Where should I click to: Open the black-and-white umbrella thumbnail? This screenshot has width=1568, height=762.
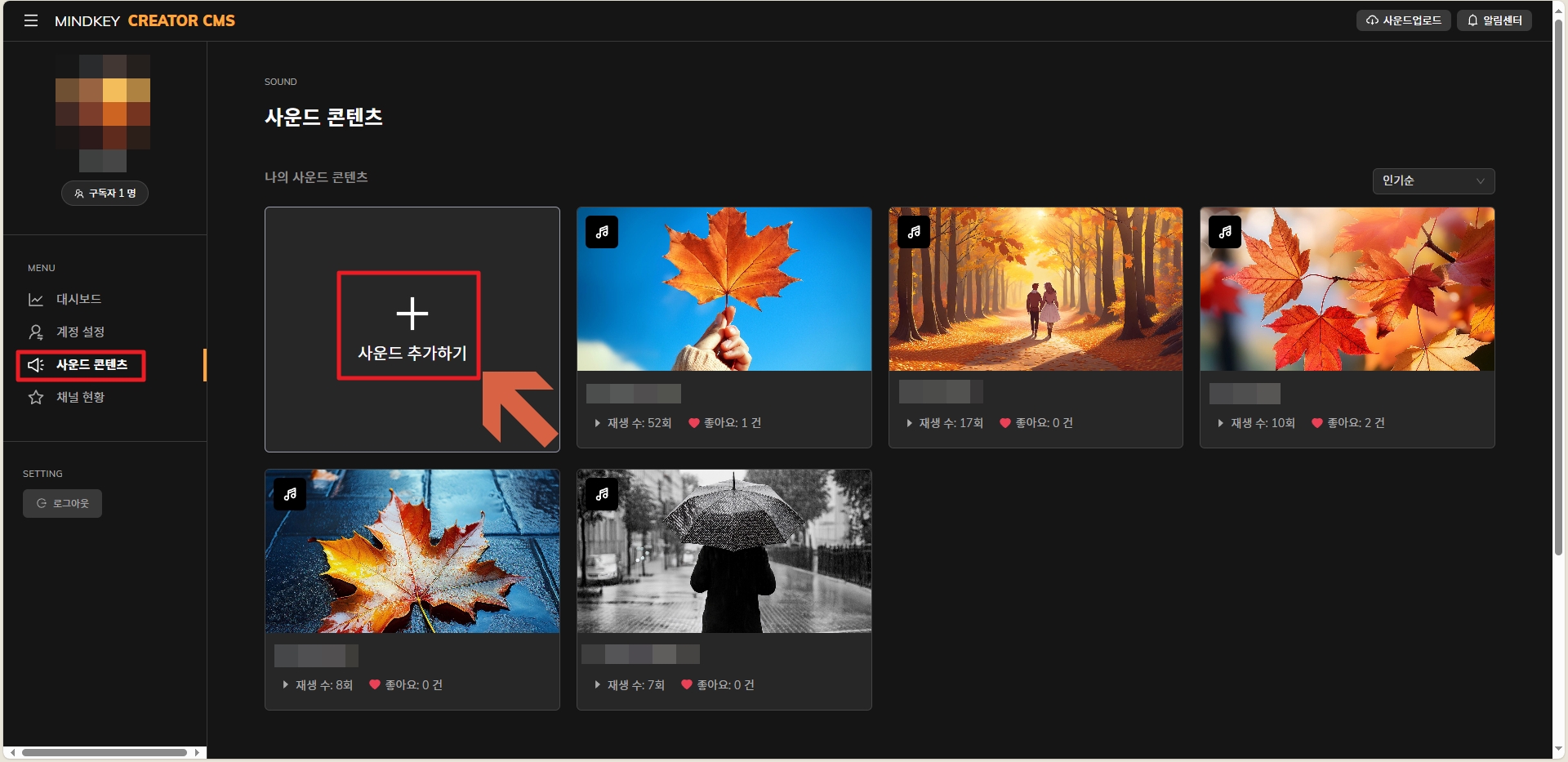[x=724, y=551]
